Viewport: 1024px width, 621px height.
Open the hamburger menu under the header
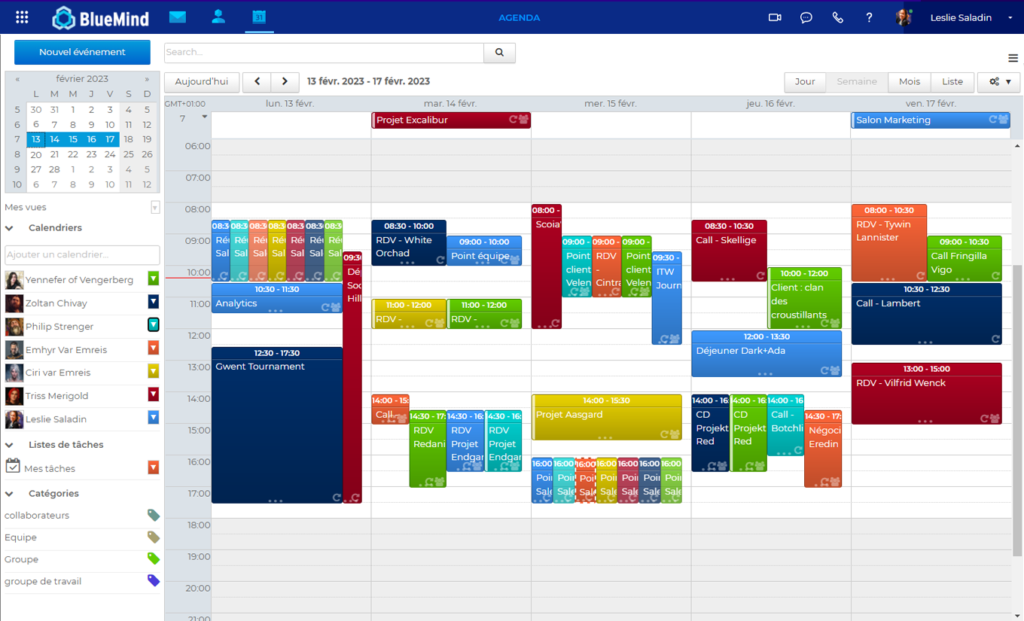[x=1013, y=58]
